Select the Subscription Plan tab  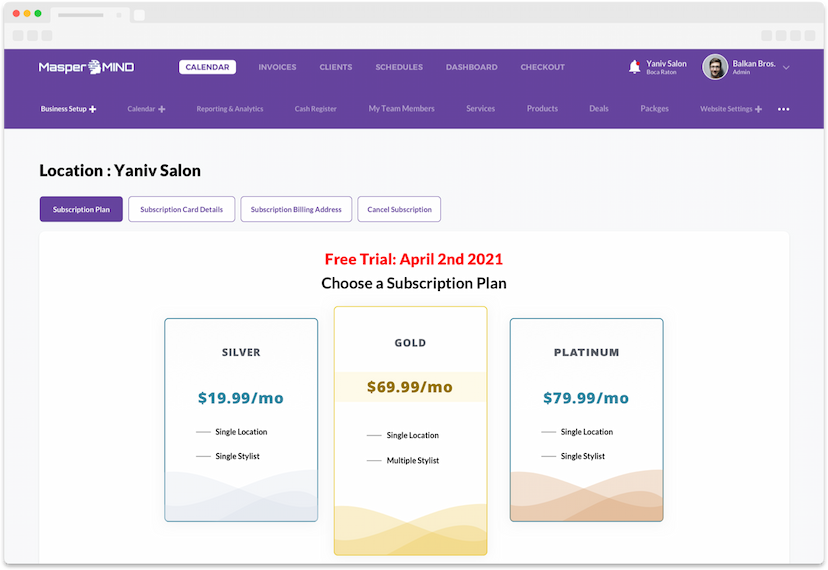tap(81, 209)
